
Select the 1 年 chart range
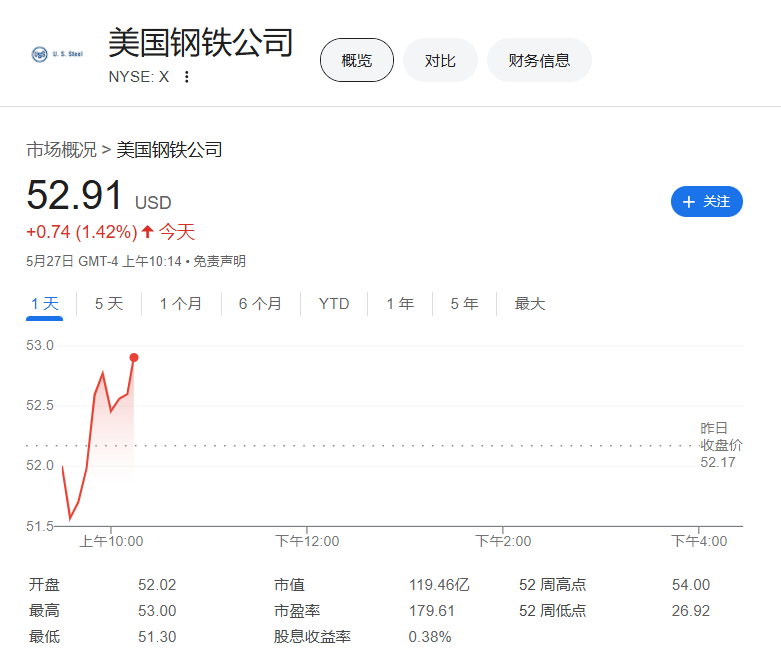(400, 304)
